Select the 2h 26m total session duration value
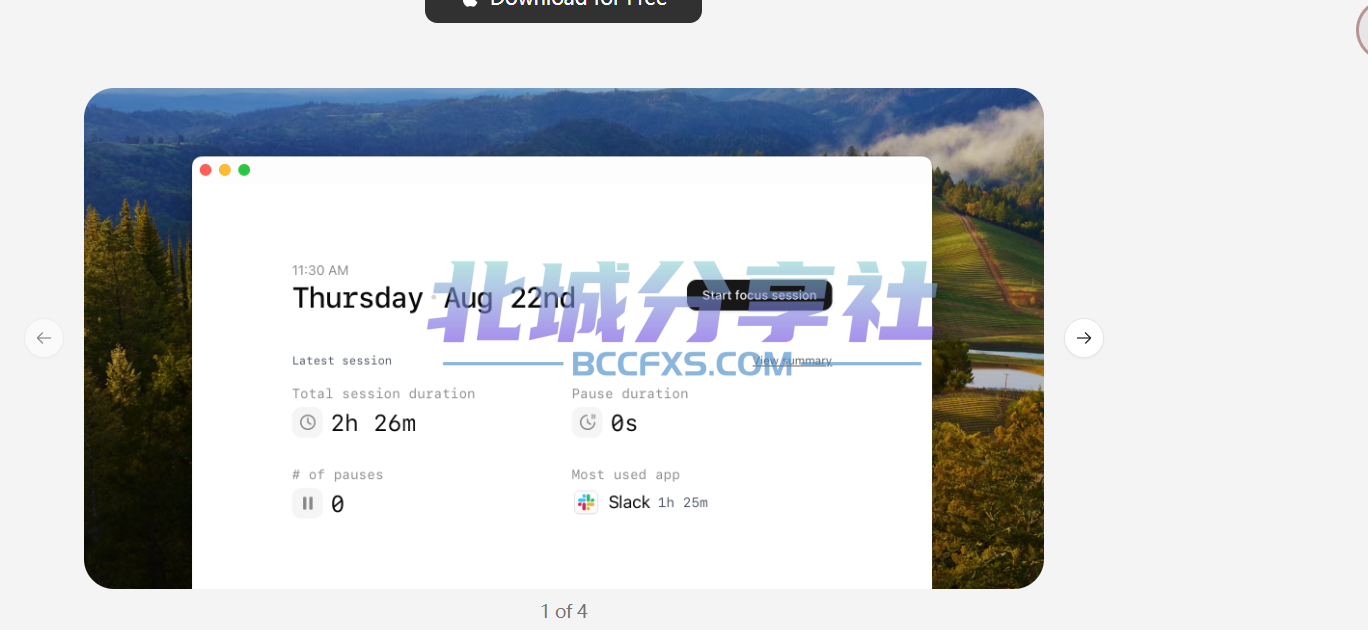Image resolution: width=1368 pixels, height=630 pixels. click(373, 424)
